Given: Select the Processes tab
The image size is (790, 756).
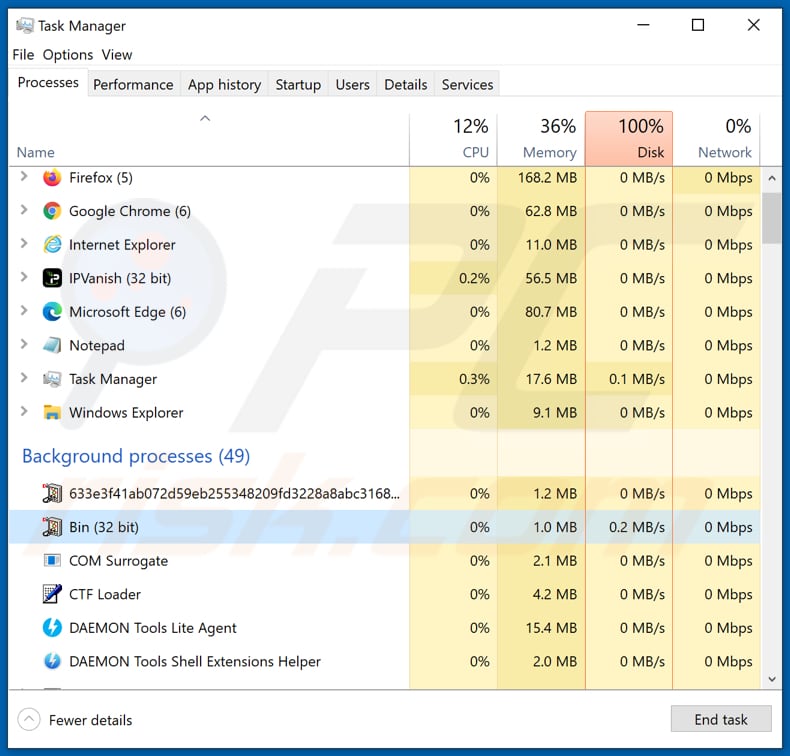Looking at the screenshot, I should click(48, 83).
